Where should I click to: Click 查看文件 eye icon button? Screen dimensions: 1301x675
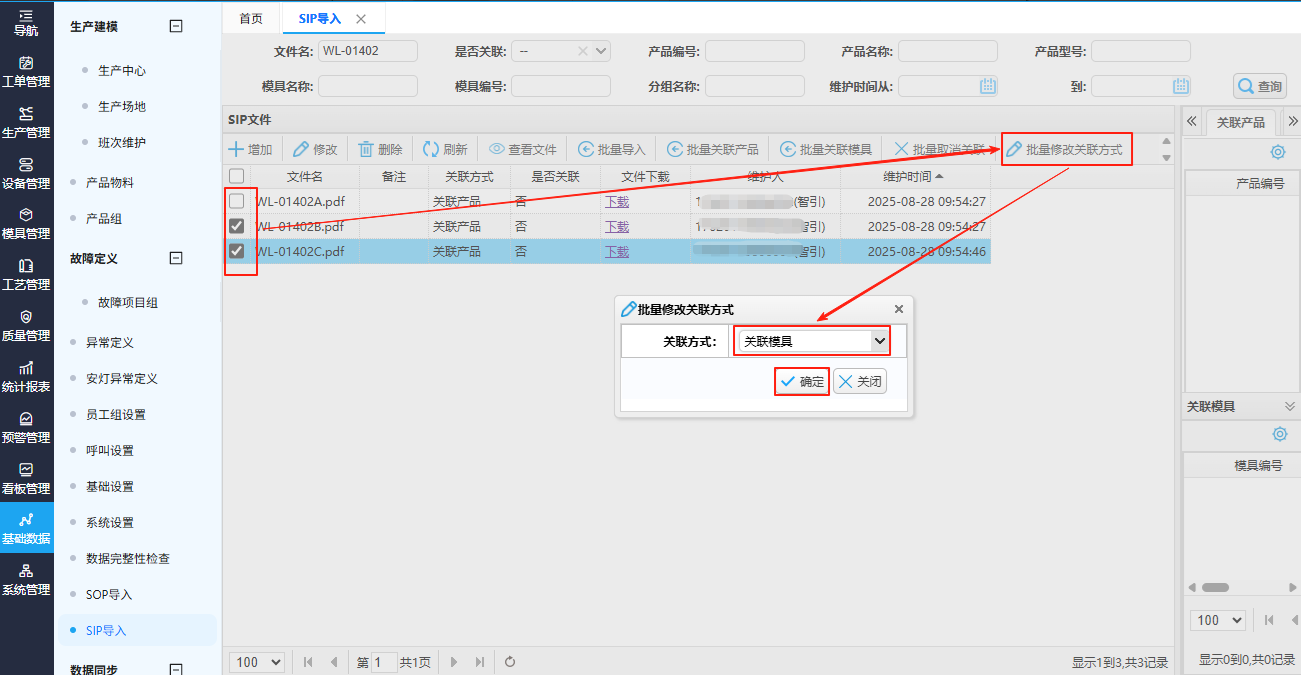pyautogui.click(x=496, y=149)
